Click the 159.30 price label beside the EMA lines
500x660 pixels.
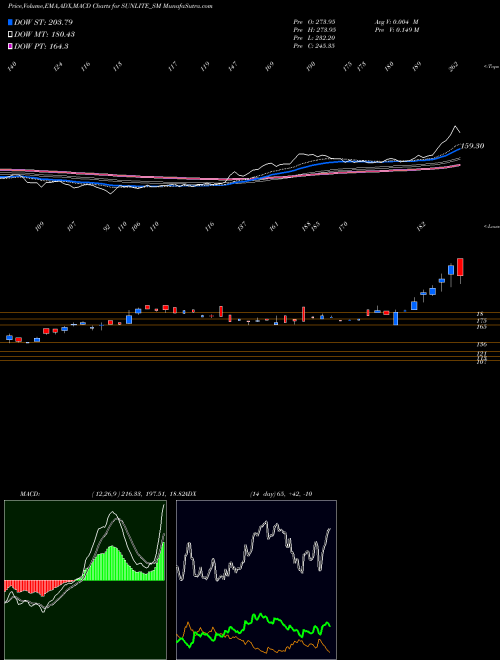(x=473, y=146)
